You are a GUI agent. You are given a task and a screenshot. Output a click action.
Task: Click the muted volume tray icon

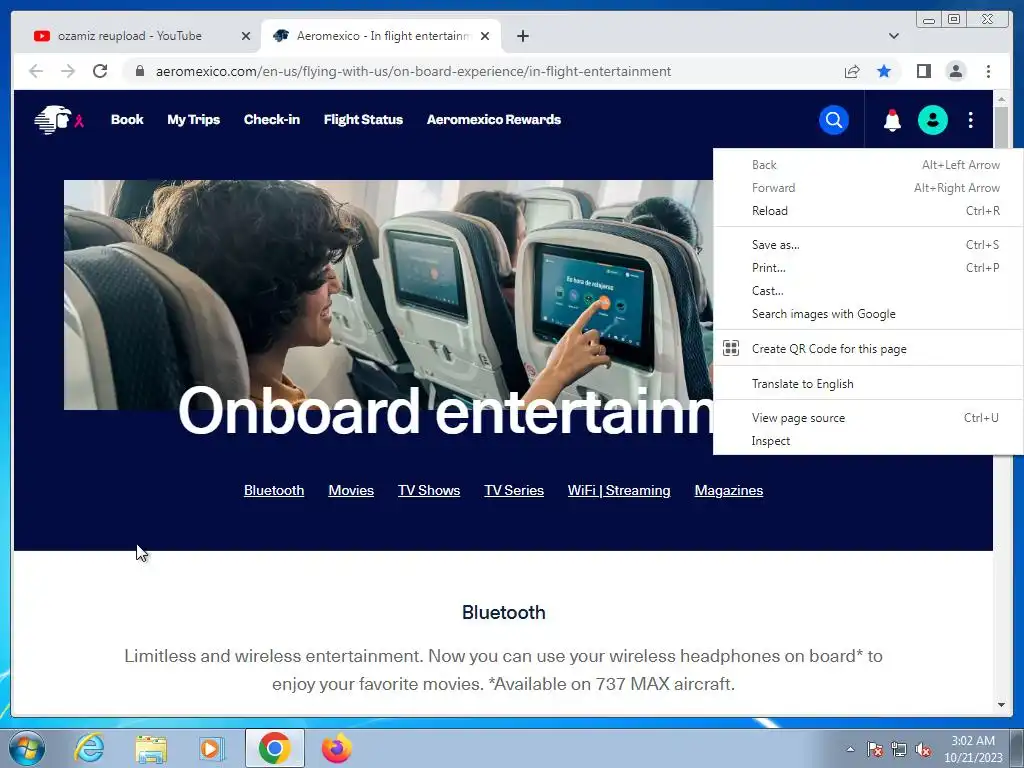pyautogui.click(x=923, y=749)
